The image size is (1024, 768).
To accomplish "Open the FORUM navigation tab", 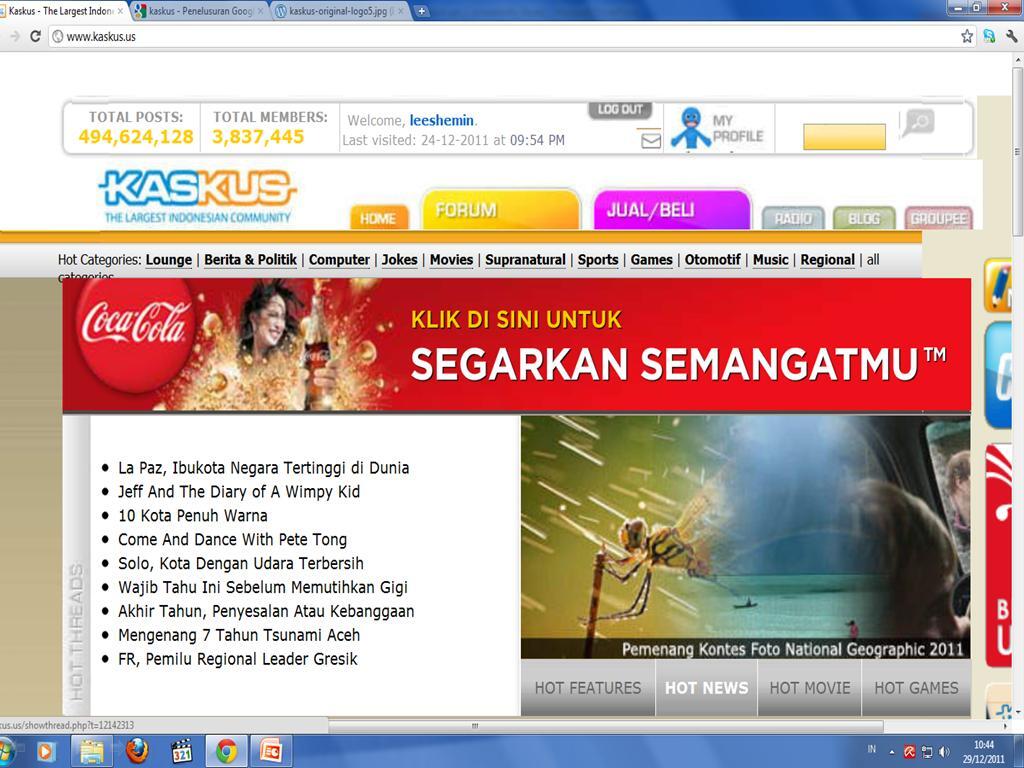I will (500, 210).
